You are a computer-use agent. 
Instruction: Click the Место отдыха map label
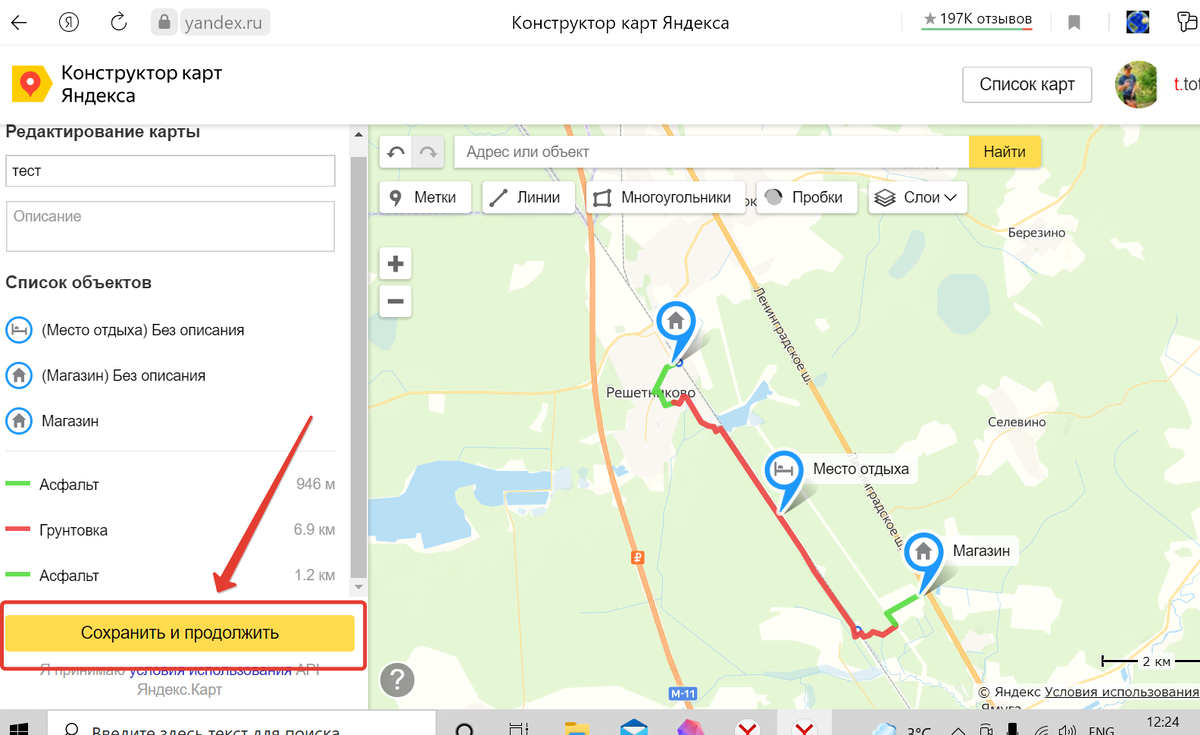coord(861,468)
